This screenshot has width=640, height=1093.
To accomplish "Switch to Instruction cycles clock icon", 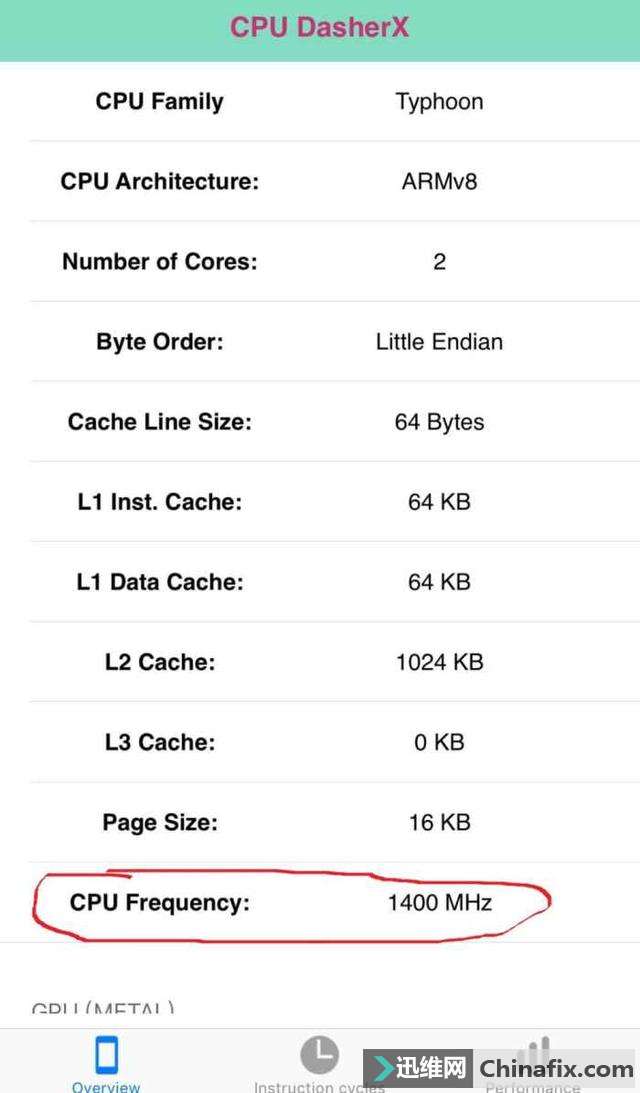I will tap(319, 1054).
